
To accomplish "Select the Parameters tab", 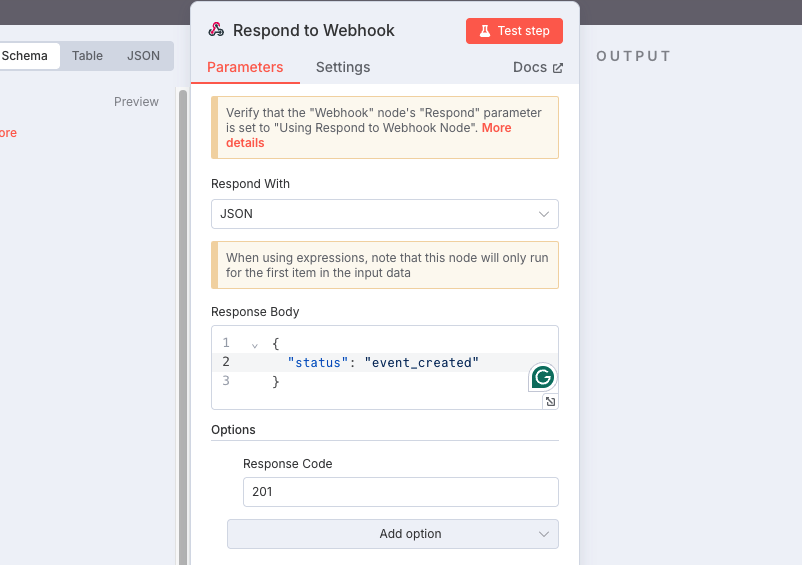I will [245, 67].
